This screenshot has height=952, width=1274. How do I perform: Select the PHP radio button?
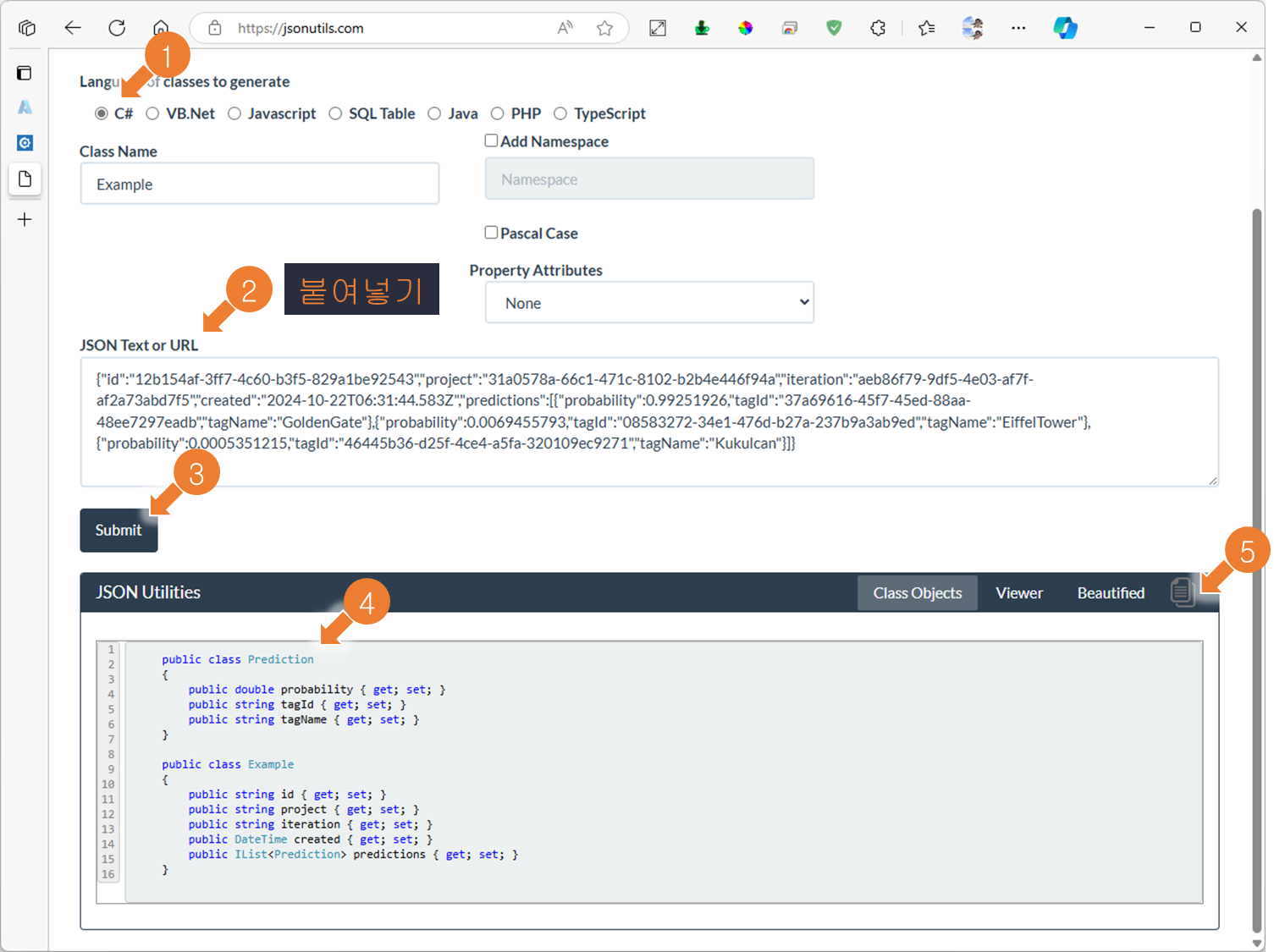point(498,113)
